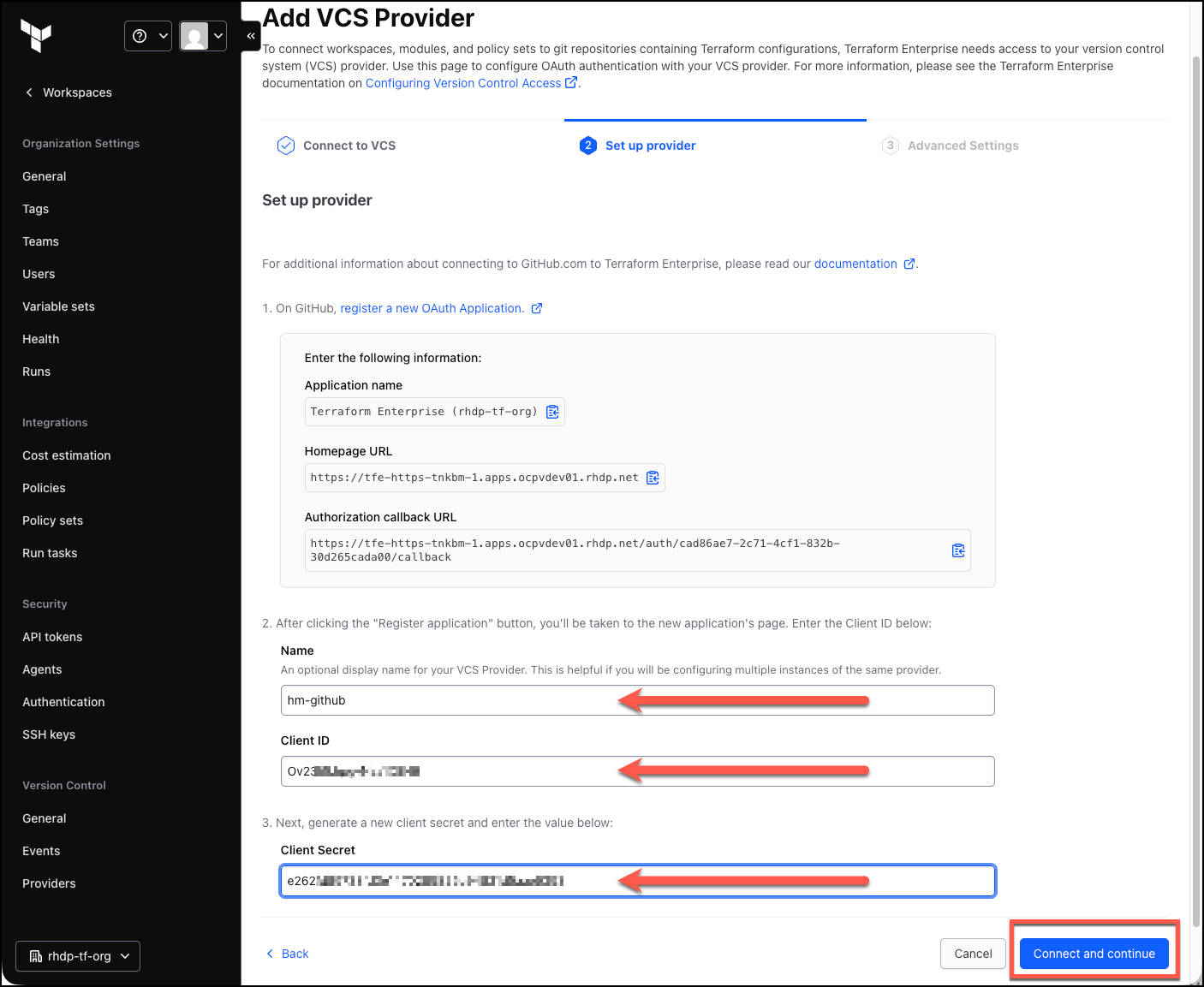
Task: Expand the rhdp-tf-org organization selector
Action: coord(78,956)
